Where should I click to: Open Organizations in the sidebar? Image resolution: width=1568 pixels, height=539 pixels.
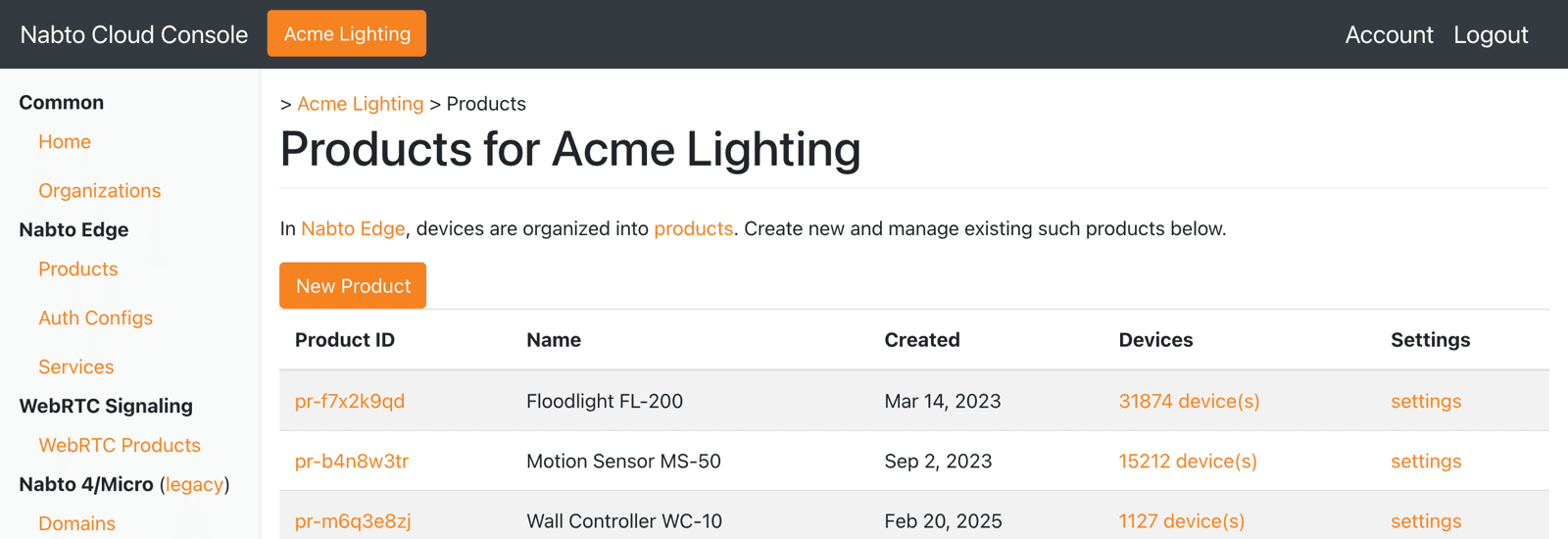100,190
